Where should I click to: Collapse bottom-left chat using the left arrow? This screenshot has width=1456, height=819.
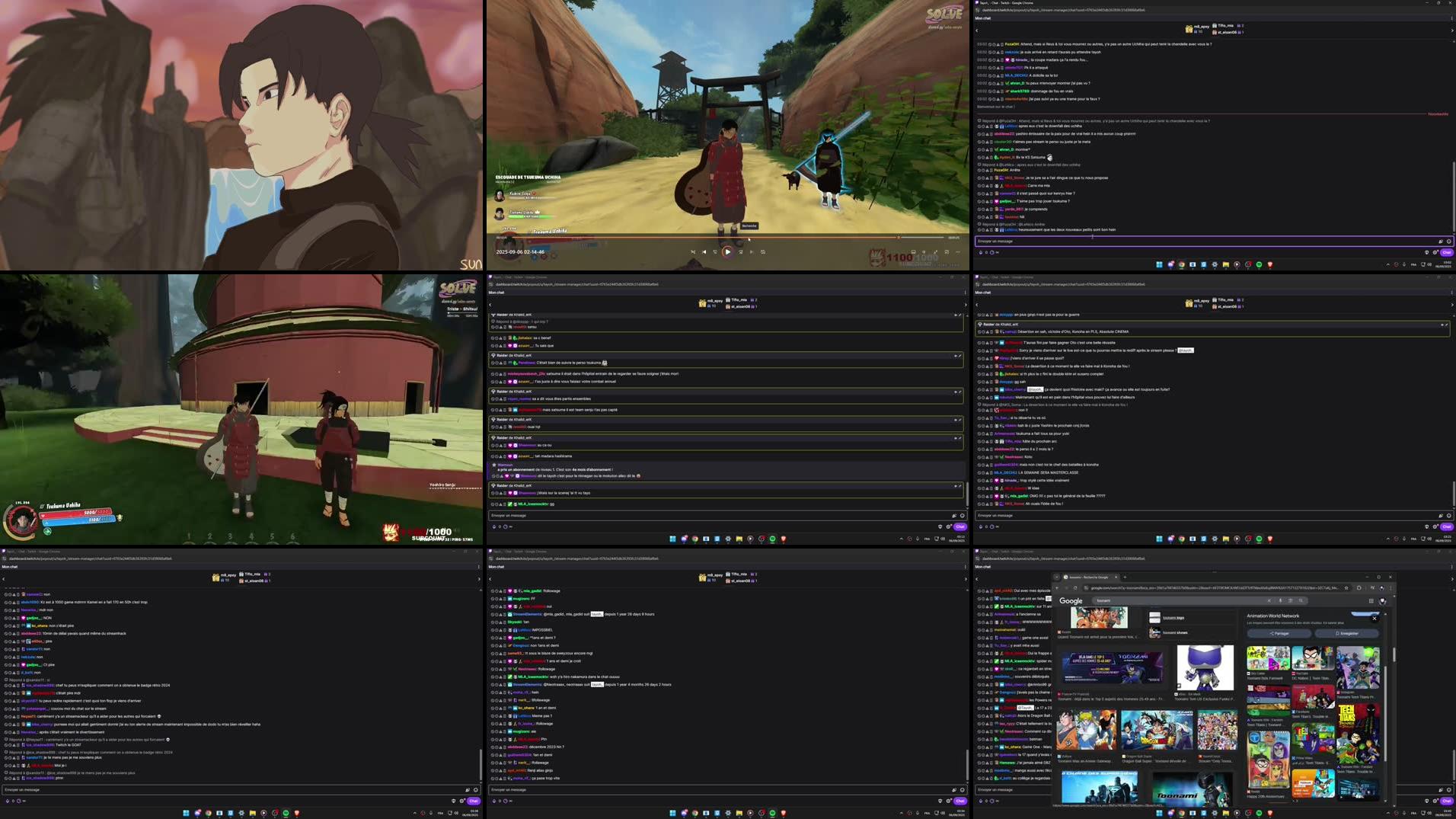click(4, 579)
